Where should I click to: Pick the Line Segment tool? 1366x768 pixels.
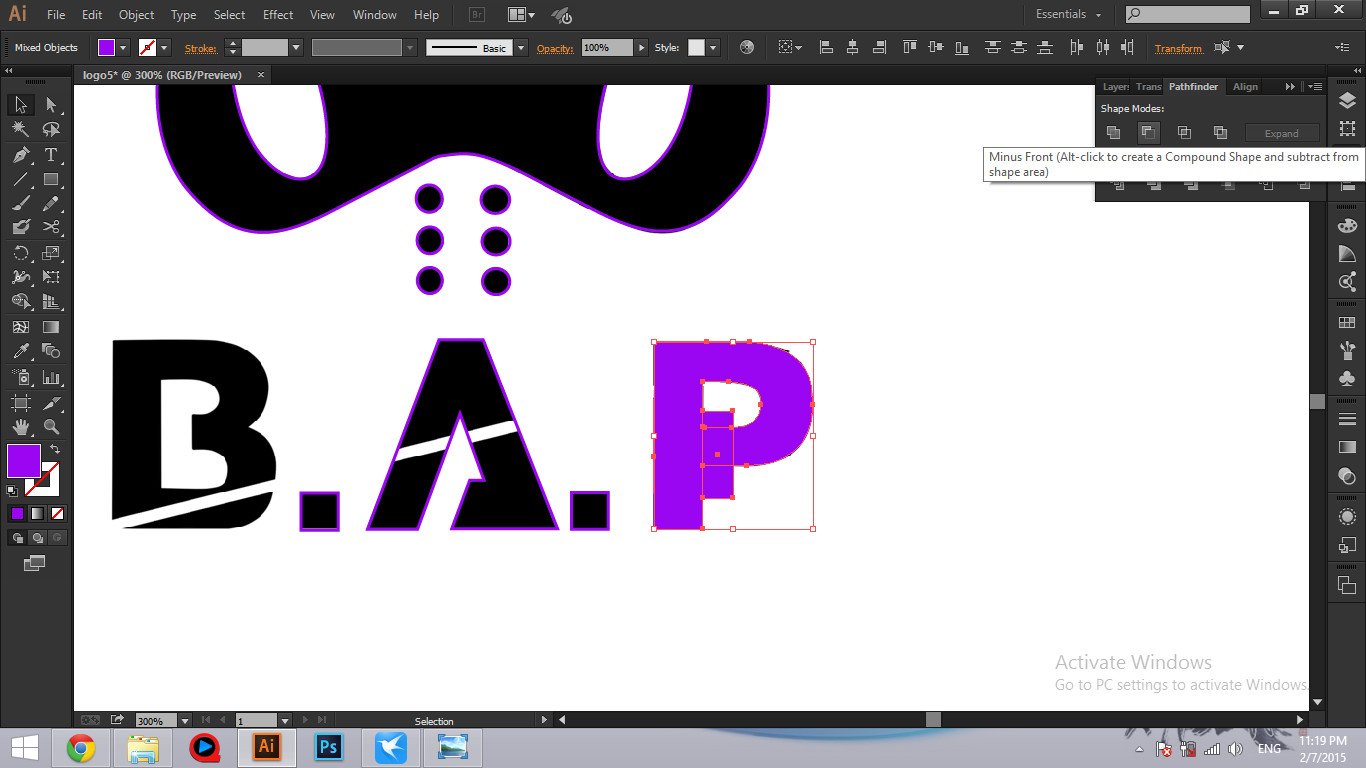21,180
